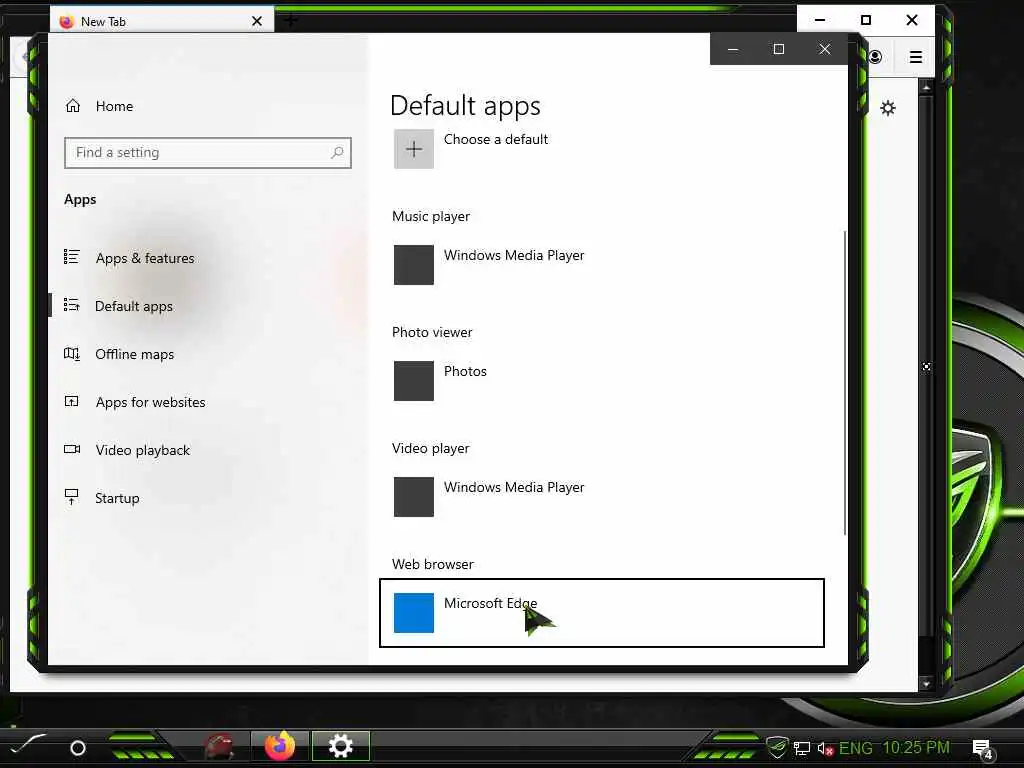Click the Settings gear on taskbar

click(x=341, y=746)
